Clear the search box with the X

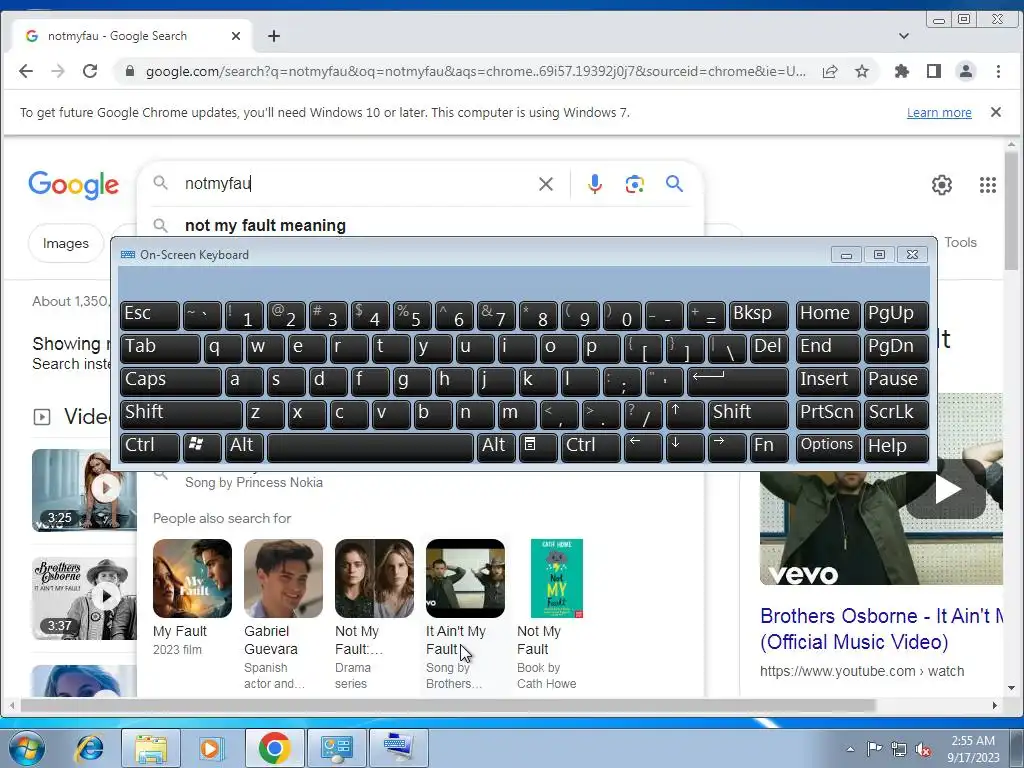[546, 184]
